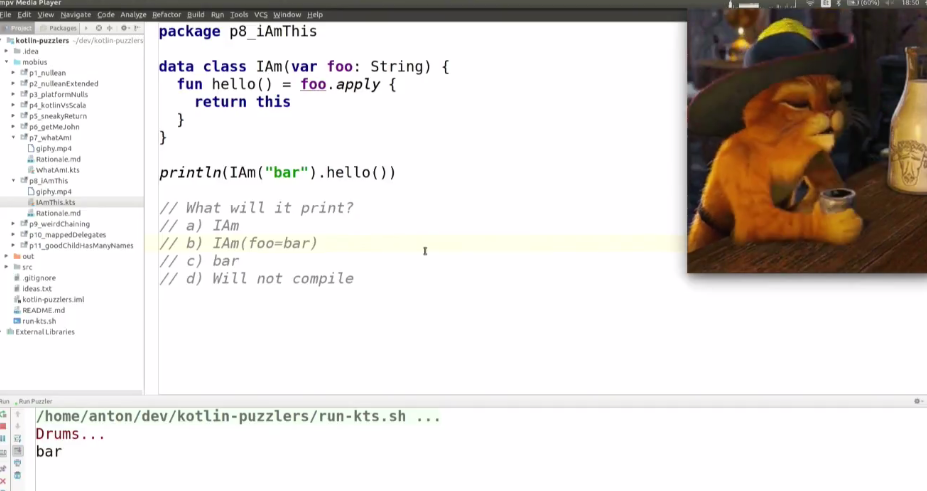
Task: Open the Tools menu
Action: [x=239, y=15]
